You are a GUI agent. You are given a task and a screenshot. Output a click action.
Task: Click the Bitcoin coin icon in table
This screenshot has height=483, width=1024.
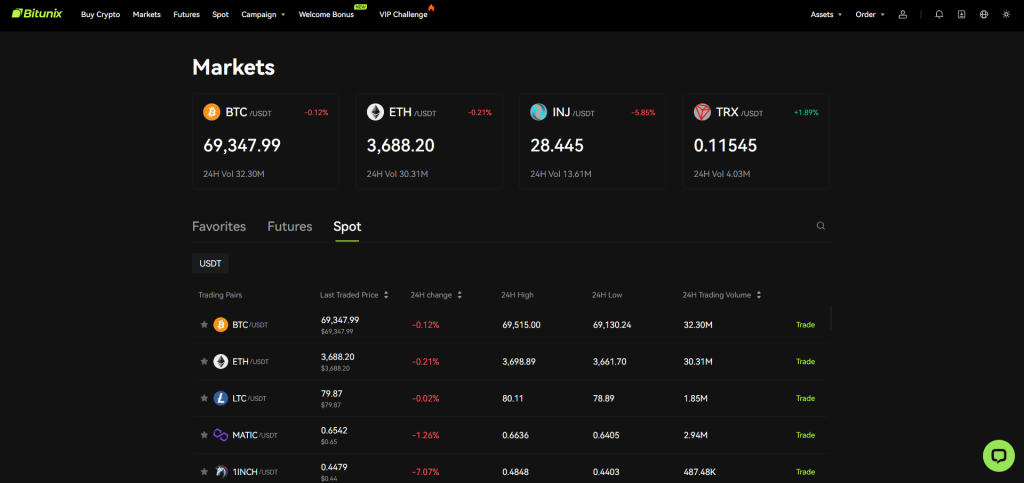[x=220, y=325]
